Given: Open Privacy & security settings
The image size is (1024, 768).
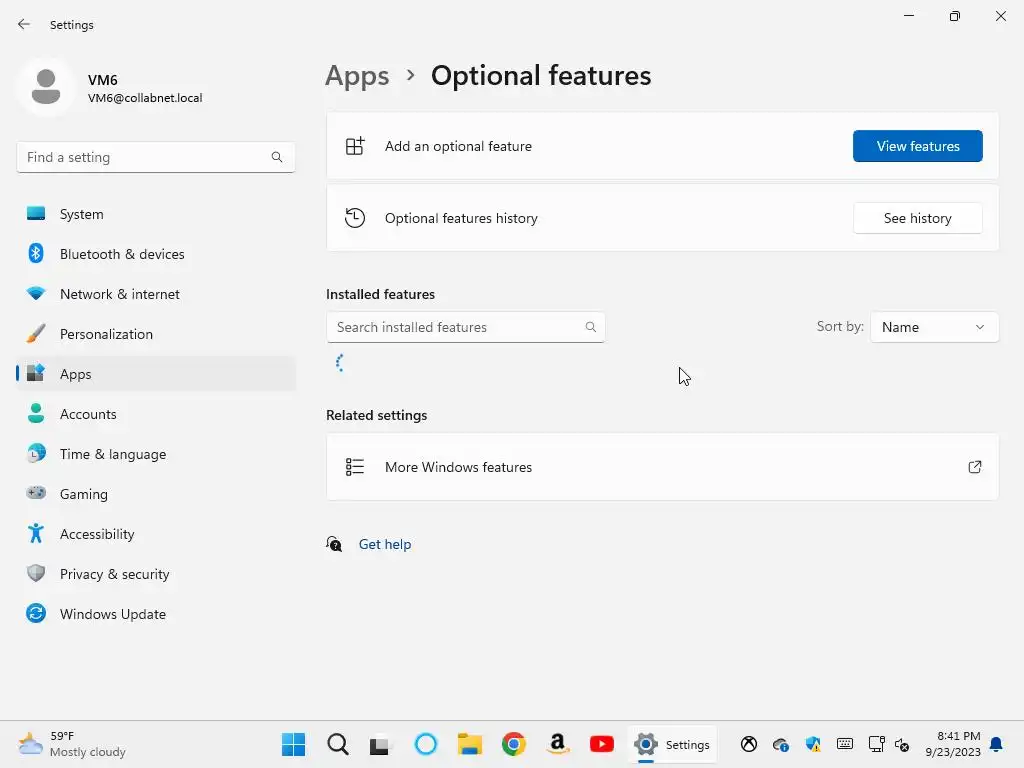Looking at the screenshot, I should tap(114, 574).
